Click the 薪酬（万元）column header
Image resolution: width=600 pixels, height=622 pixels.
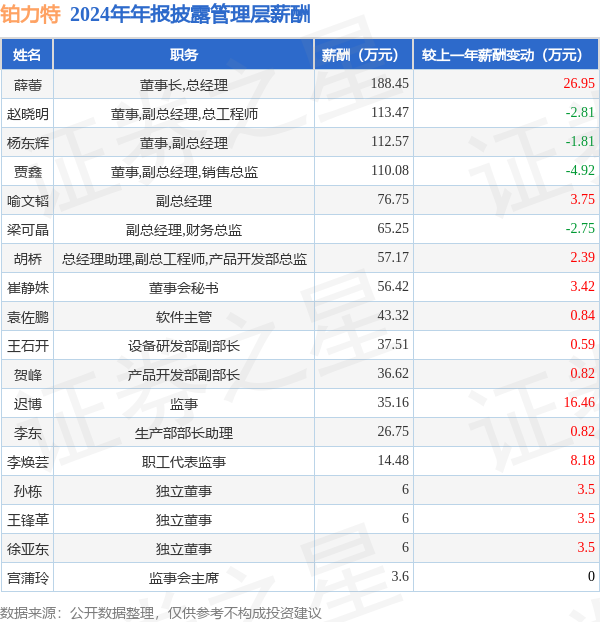point(364,54)
